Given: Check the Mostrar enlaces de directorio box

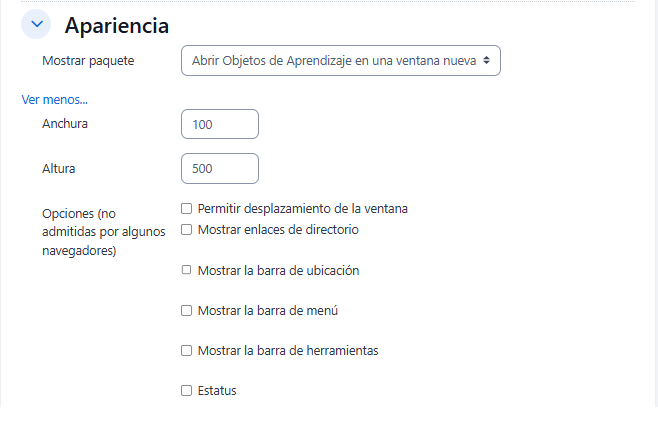Looking at the screenshot, I should coord(186,229).
